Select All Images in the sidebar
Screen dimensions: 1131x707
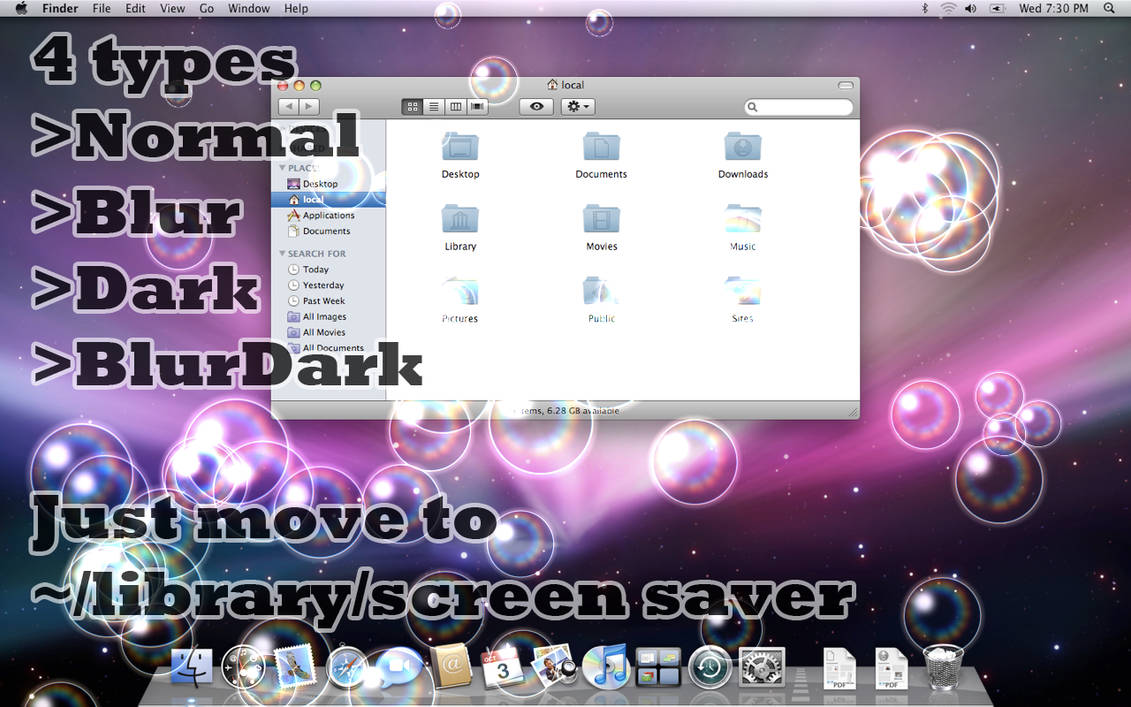tap(322, 316)
